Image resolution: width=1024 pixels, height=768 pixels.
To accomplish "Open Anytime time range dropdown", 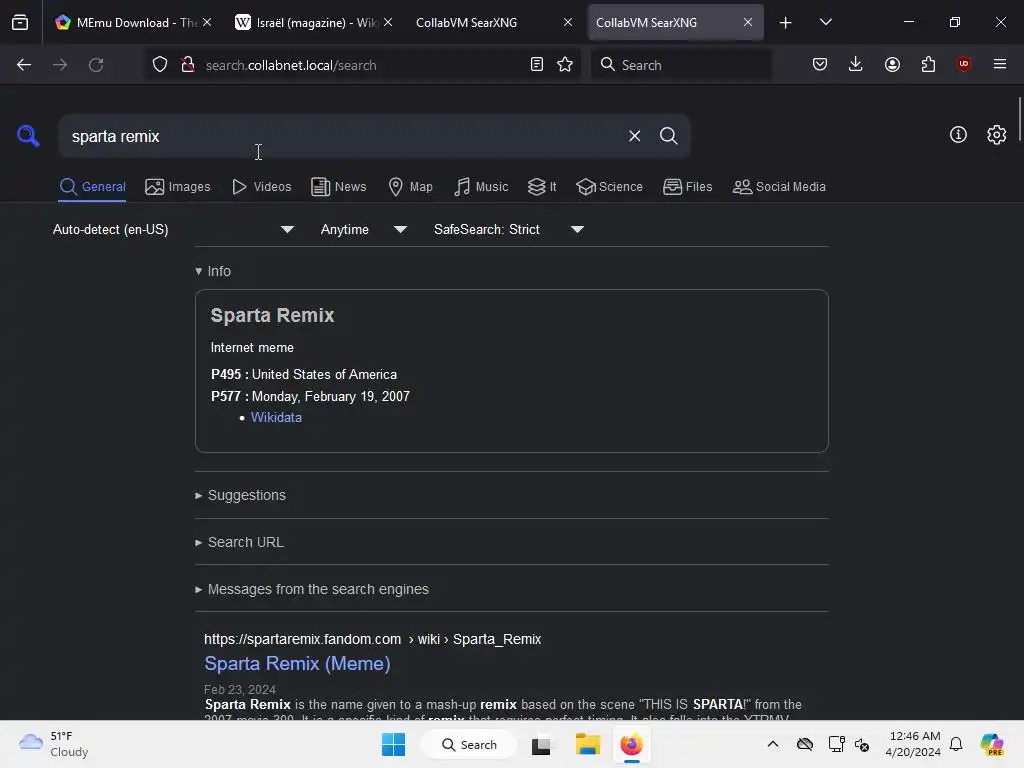I will (x=364, y=229).
